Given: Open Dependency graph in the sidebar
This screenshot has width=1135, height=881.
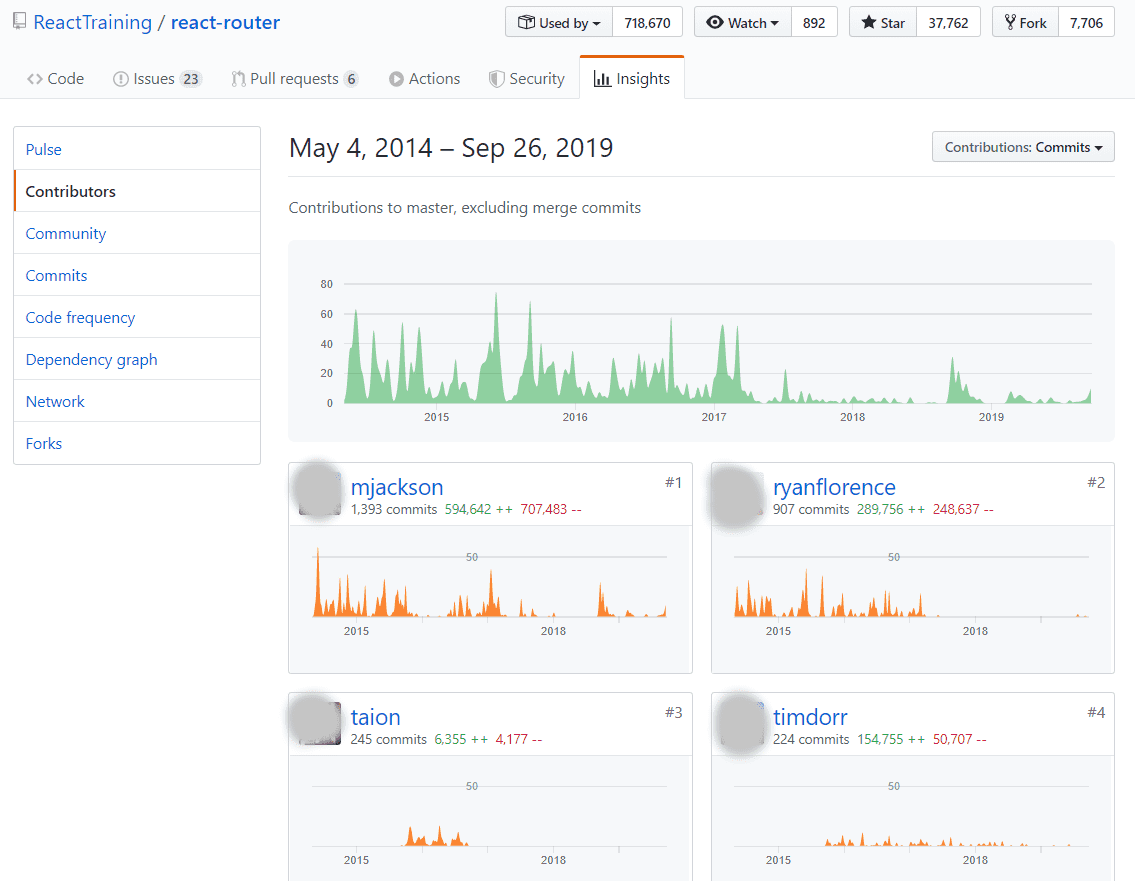Looking at the screenshot, I should [137, 359].
